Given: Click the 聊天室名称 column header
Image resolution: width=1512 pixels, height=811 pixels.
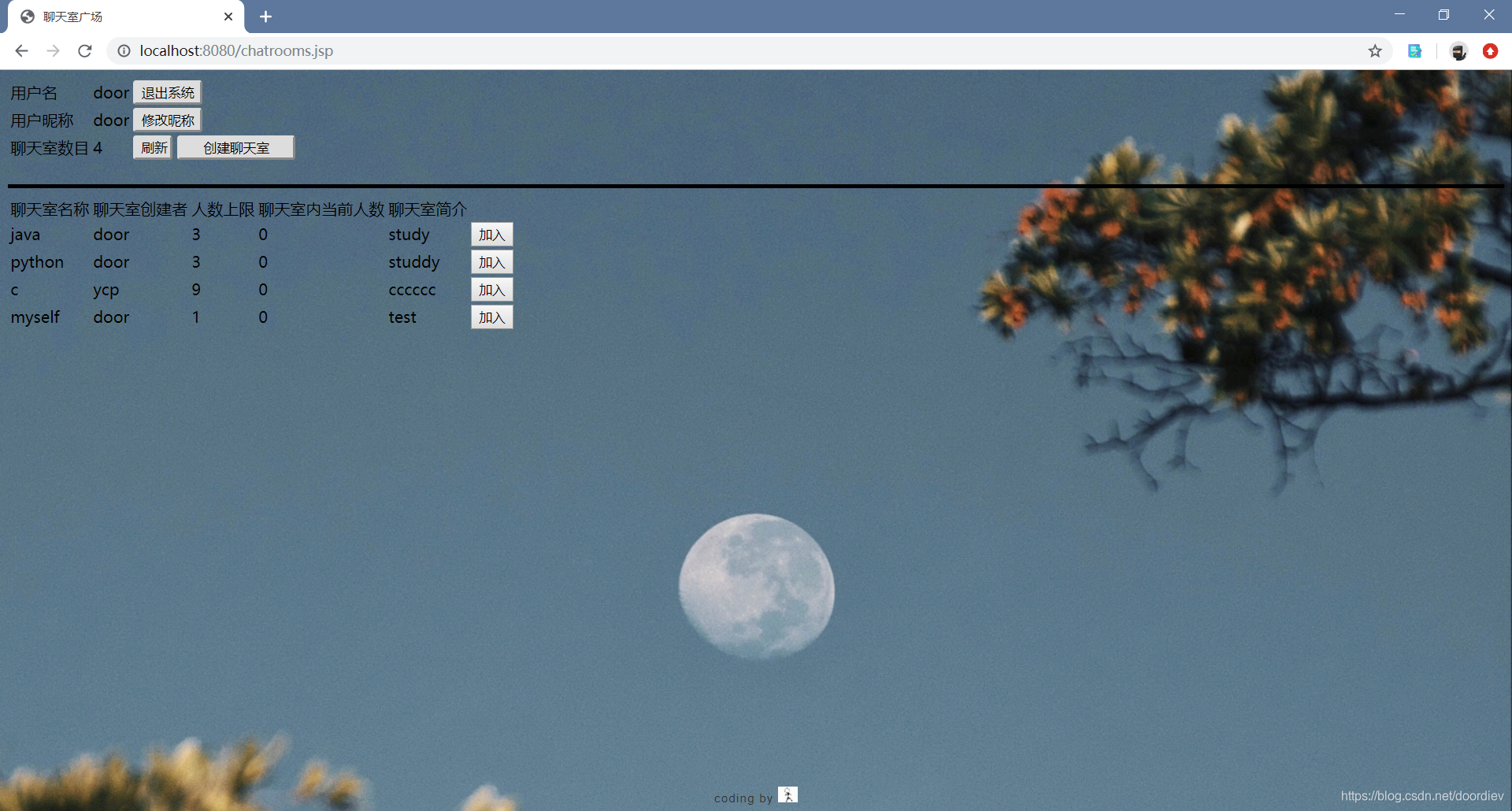Looking at the screenshot, I should click(x=50, y=209).
